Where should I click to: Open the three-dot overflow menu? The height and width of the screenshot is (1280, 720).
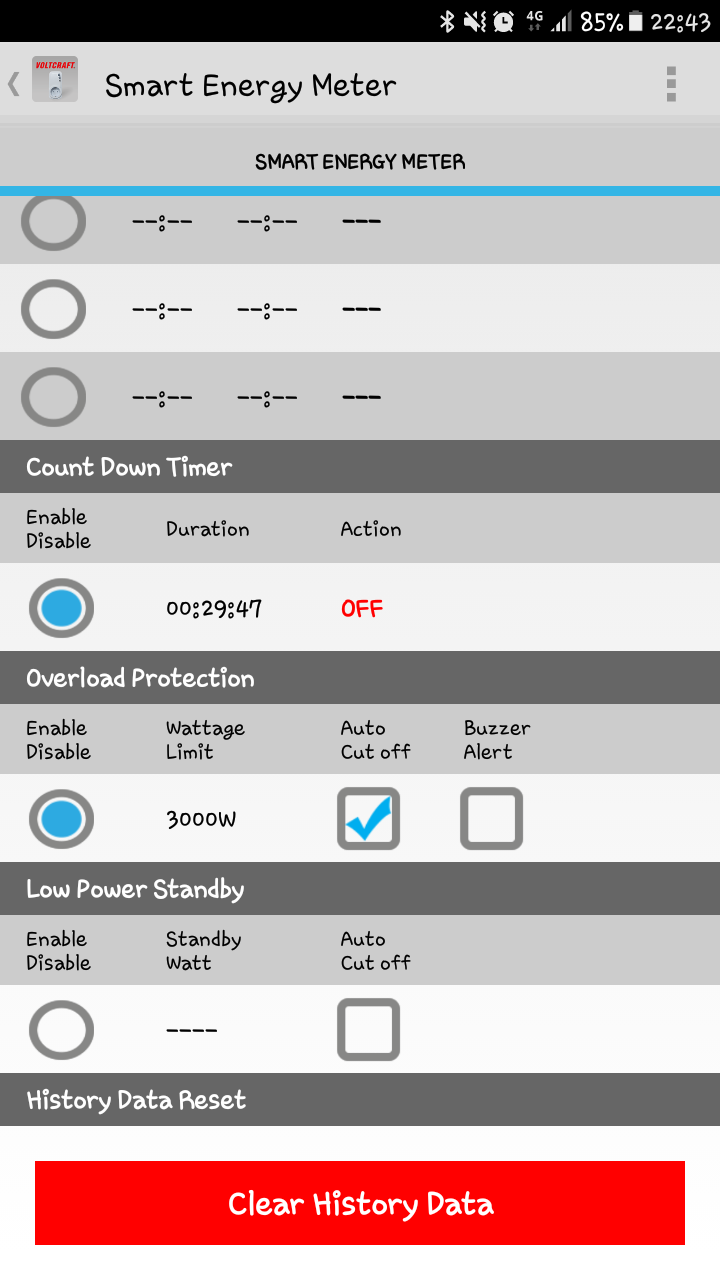[x=671, y=84]
